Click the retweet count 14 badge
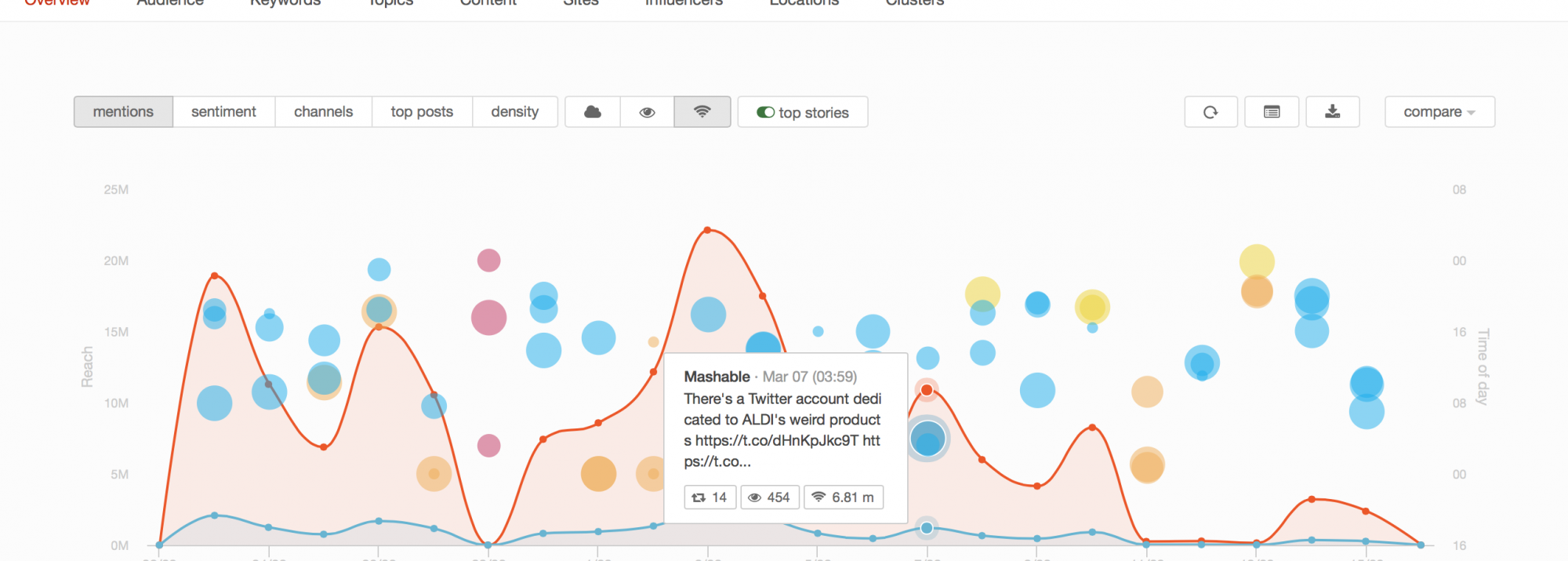The image size is (1568, 561). (x=710, y=497)
